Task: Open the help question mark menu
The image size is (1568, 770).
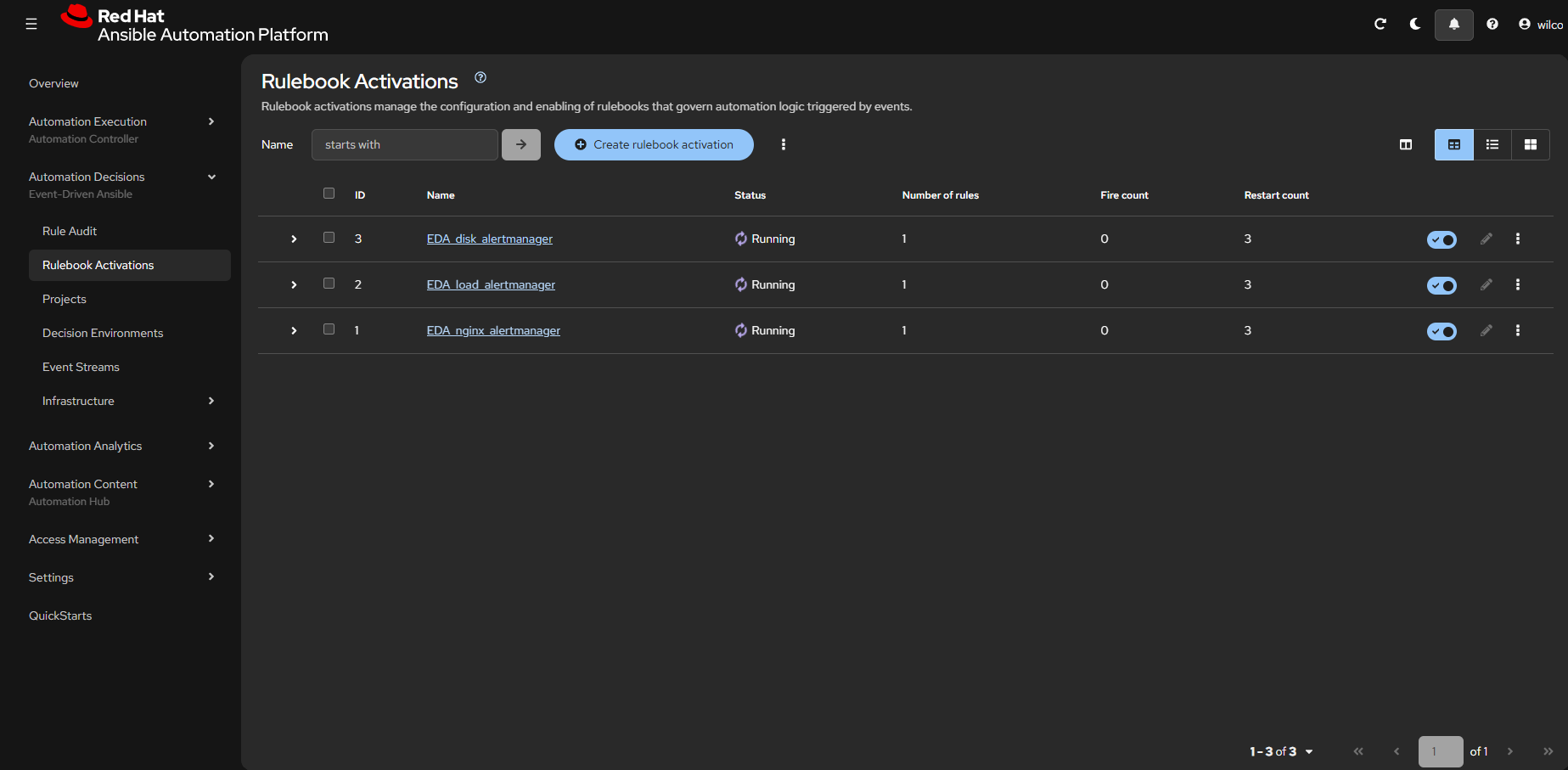Action: click(x=1492, y=24)
